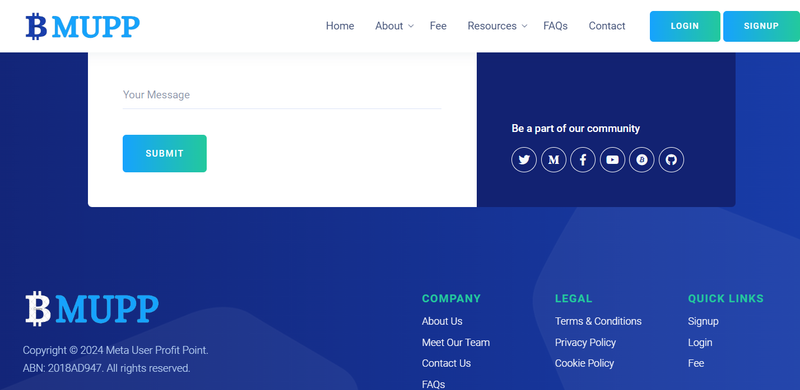Open the Terms & Conditions link
The height and width of the screenshot is (390, 800).
(598, 321)
